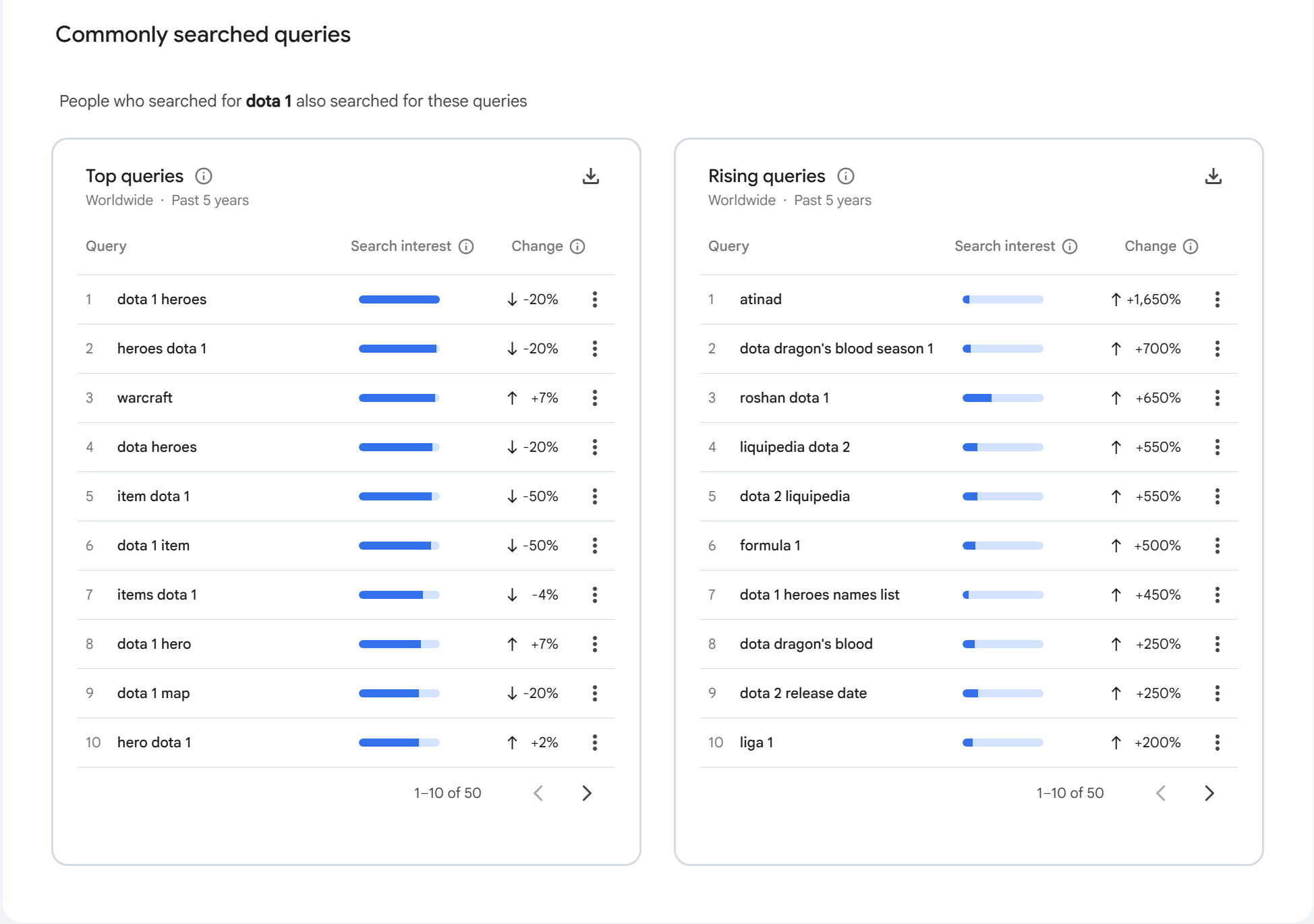Show Change info in Top queries table
This screenshot has height=924, width=1314.
577,246
